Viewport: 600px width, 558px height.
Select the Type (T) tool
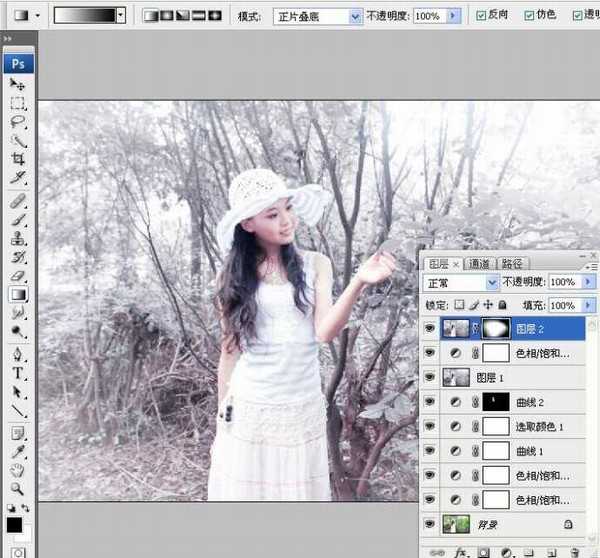(x=18, y=373)
